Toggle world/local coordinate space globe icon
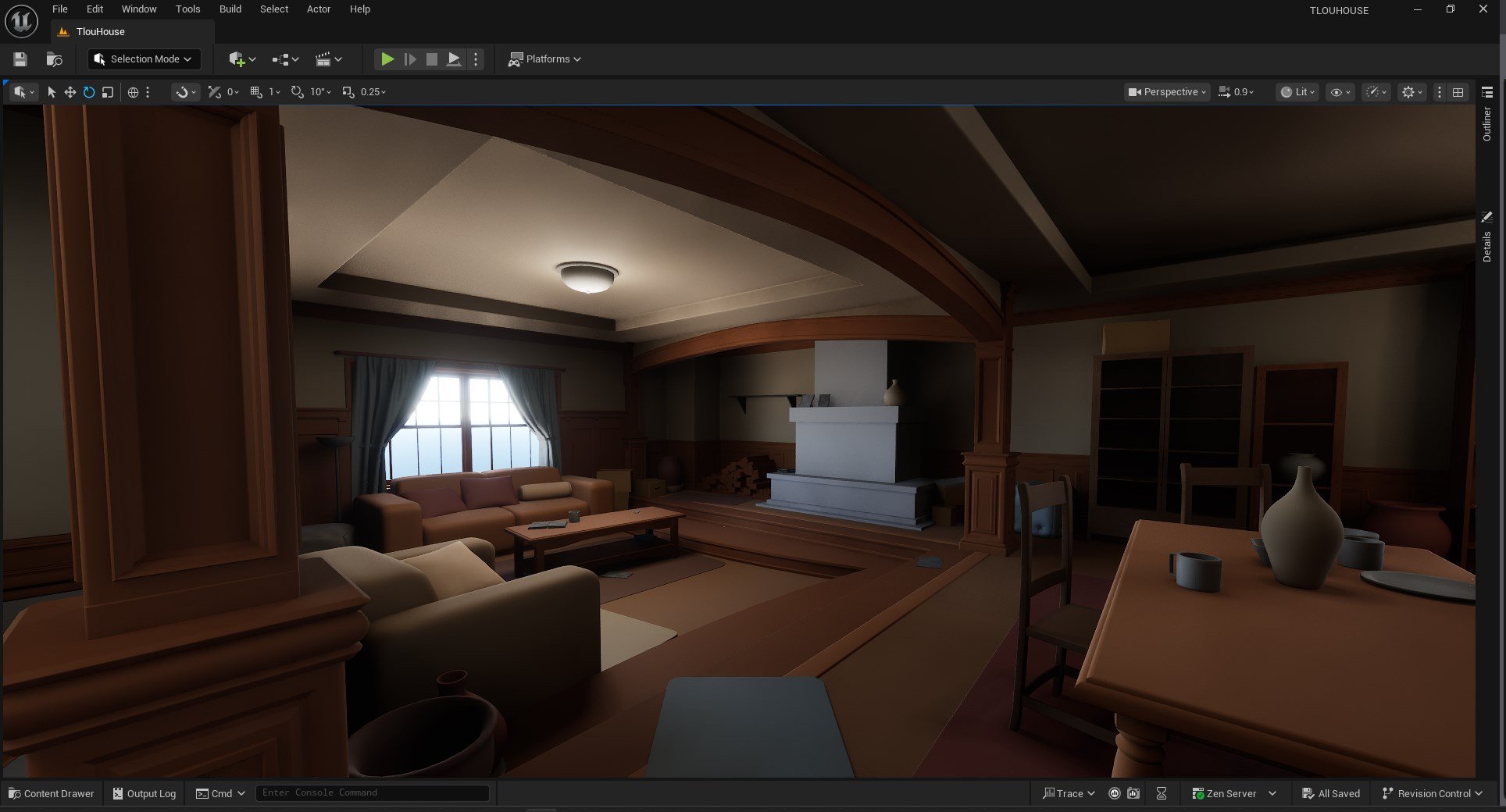1506x812 pixels. (133, 92)
